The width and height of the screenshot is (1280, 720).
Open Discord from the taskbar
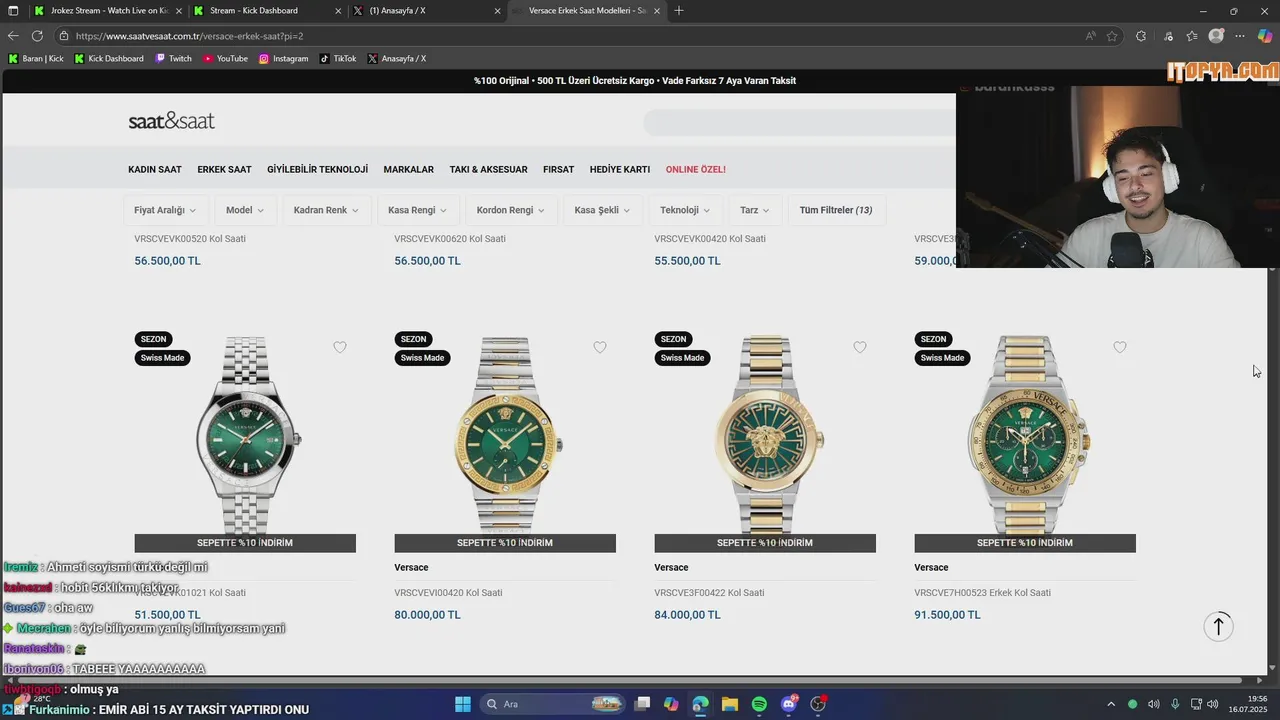click(789, 704)
